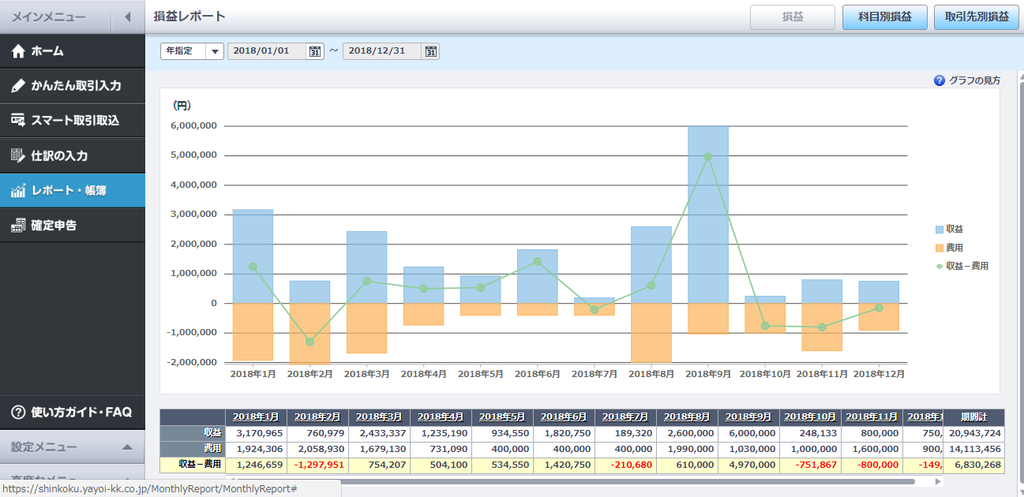The width and height of the screenshot is (1024, 497).
Task: Click the 2018年4月 table column header
Action: coord(441,417)
